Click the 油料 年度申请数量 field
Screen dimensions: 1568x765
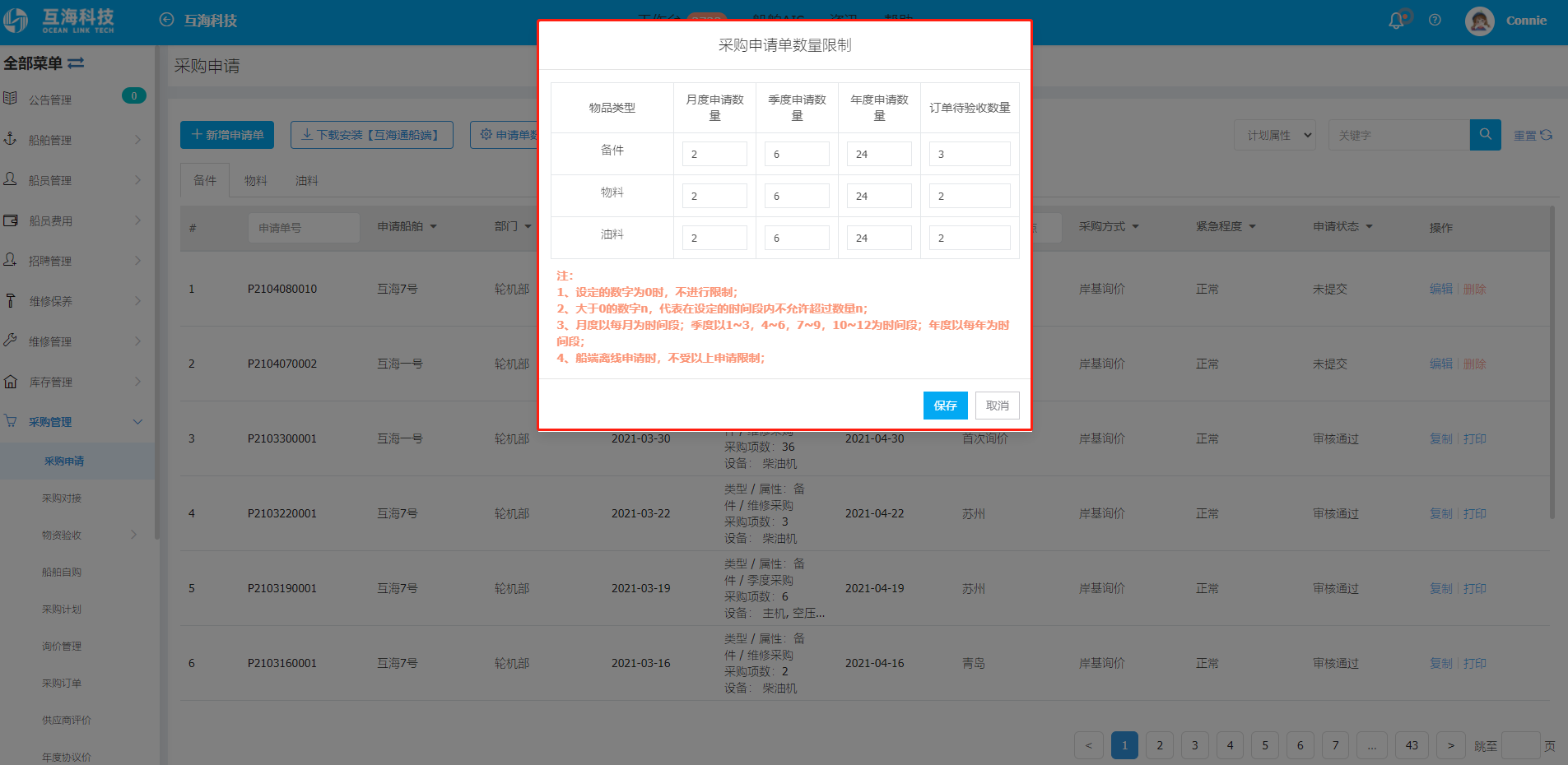879,238
